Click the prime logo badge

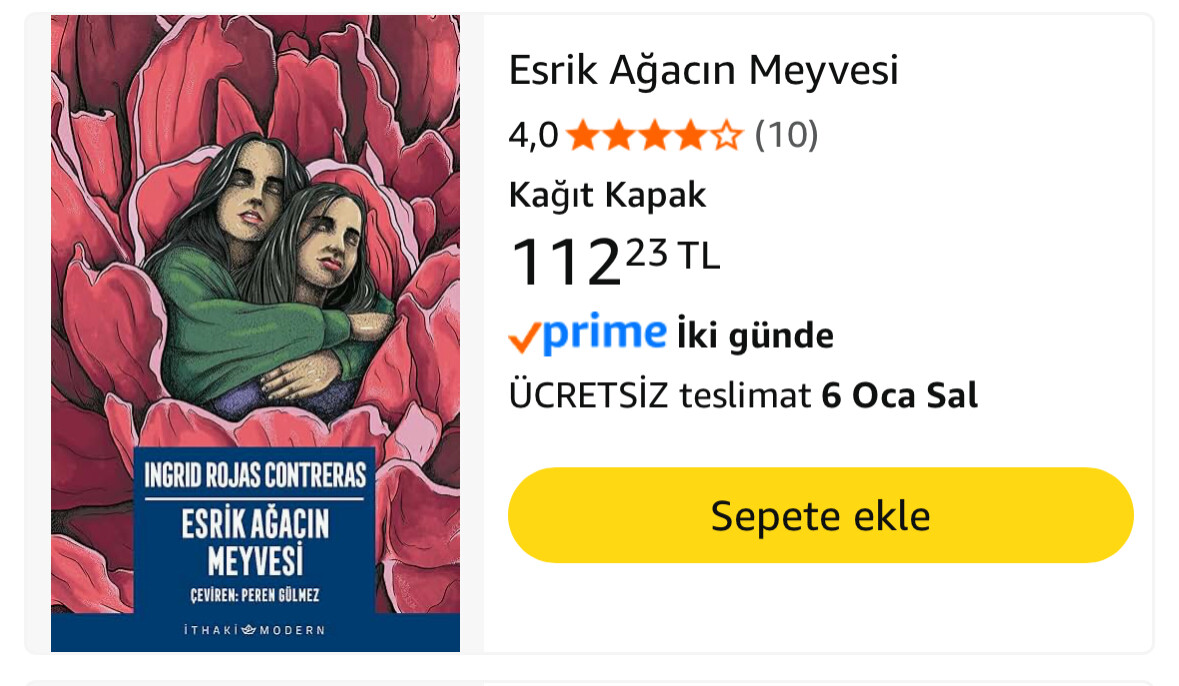pos(588,333)
